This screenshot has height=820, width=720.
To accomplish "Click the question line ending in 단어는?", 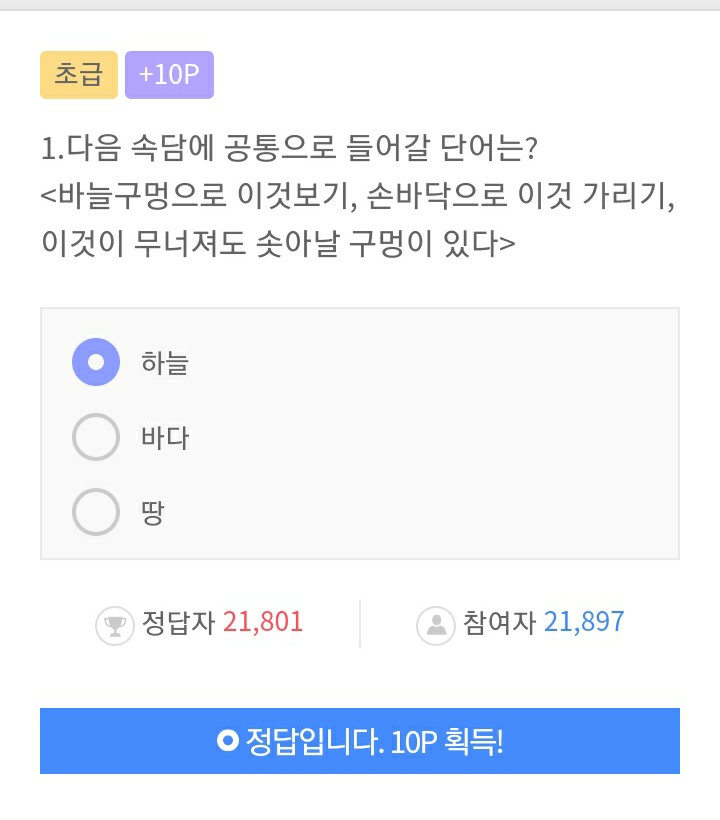I will click(x=290, y=150).
